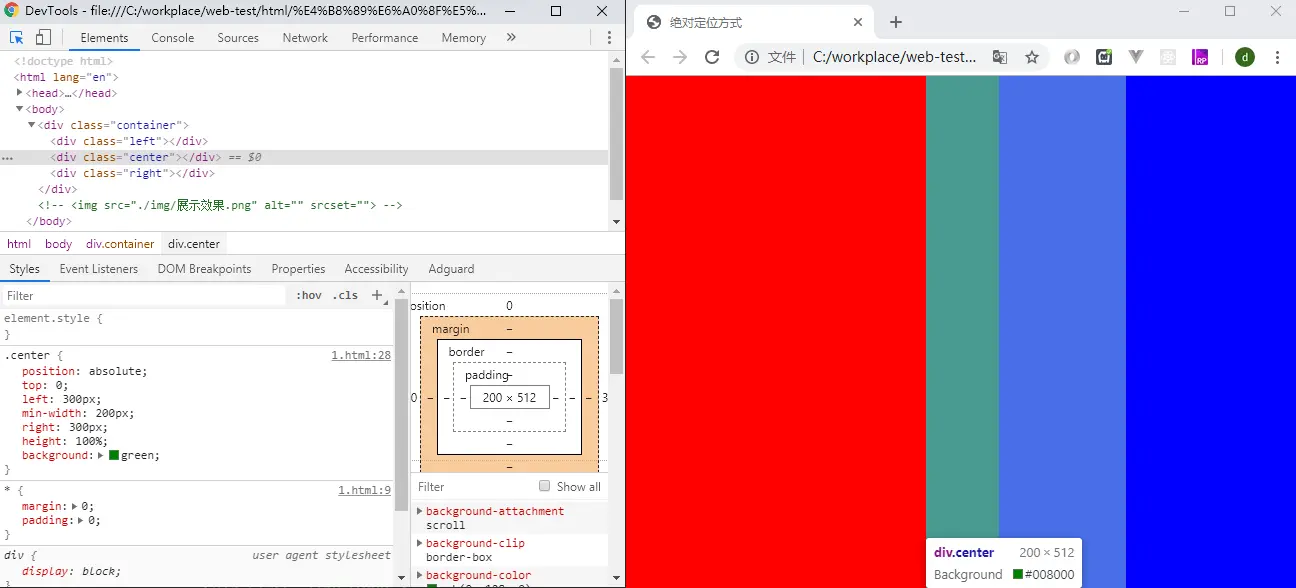The image size is (1296, 588).
Task: Click the browser address bar URL
Action: tap(895, 57)
